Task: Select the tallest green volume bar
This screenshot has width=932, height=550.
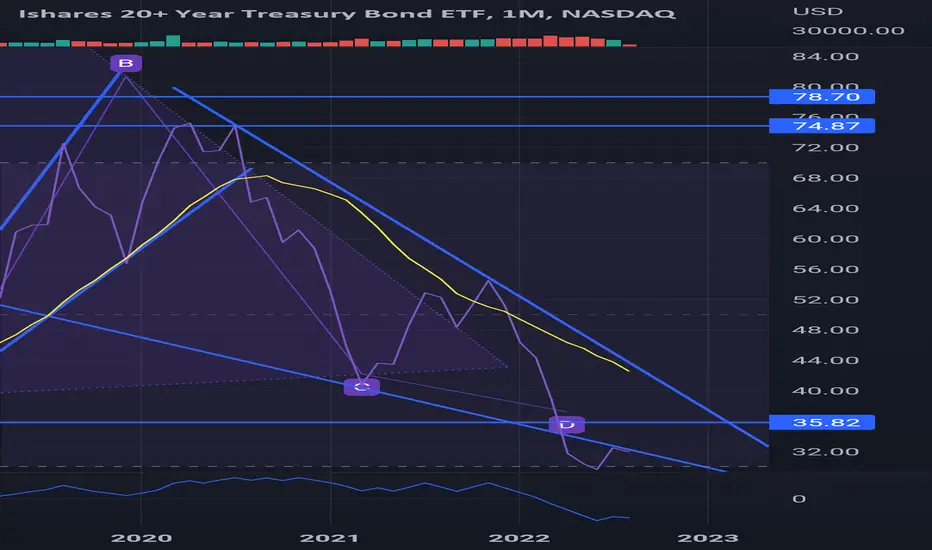Action: (173, 40)
